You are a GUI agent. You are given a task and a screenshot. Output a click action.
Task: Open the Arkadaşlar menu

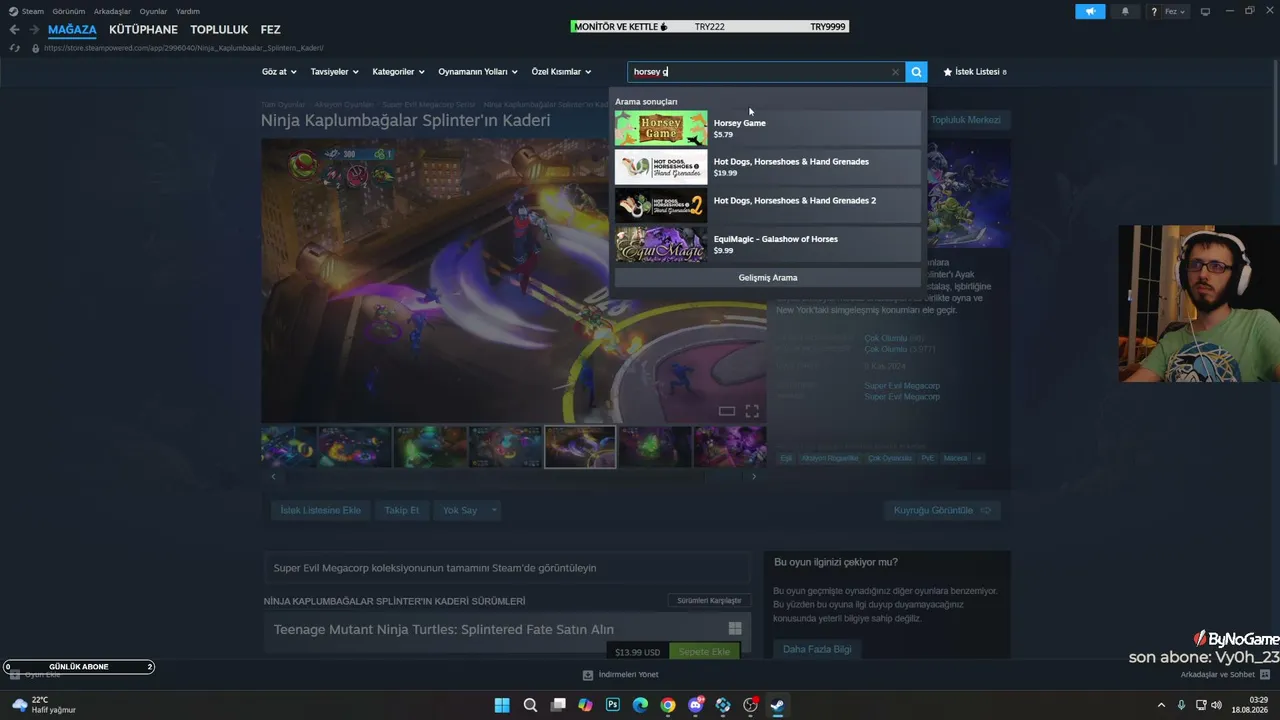coord(112,11)
